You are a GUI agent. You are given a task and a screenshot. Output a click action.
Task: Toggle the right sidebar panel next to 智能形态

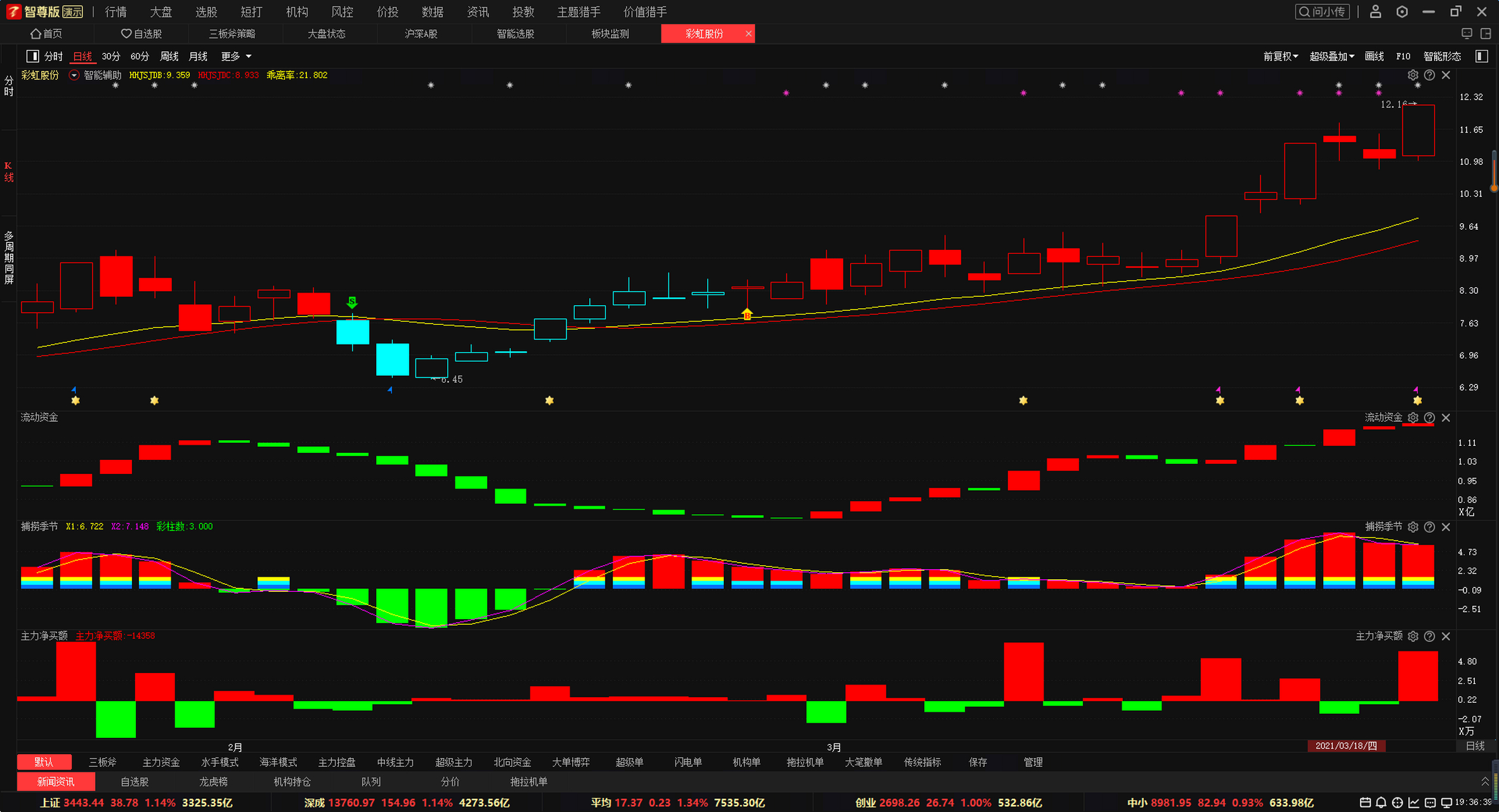pyautogui.click(x=1481, y=56)
